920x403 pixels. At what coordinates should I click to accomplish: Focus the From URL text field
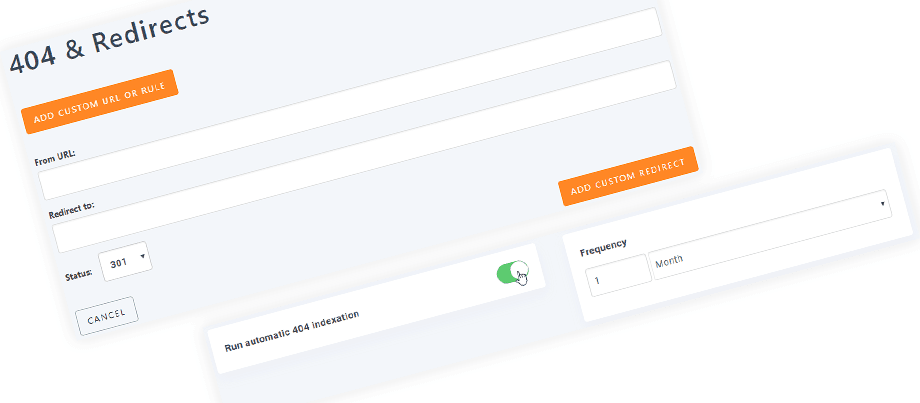click(x=351, y=104)
